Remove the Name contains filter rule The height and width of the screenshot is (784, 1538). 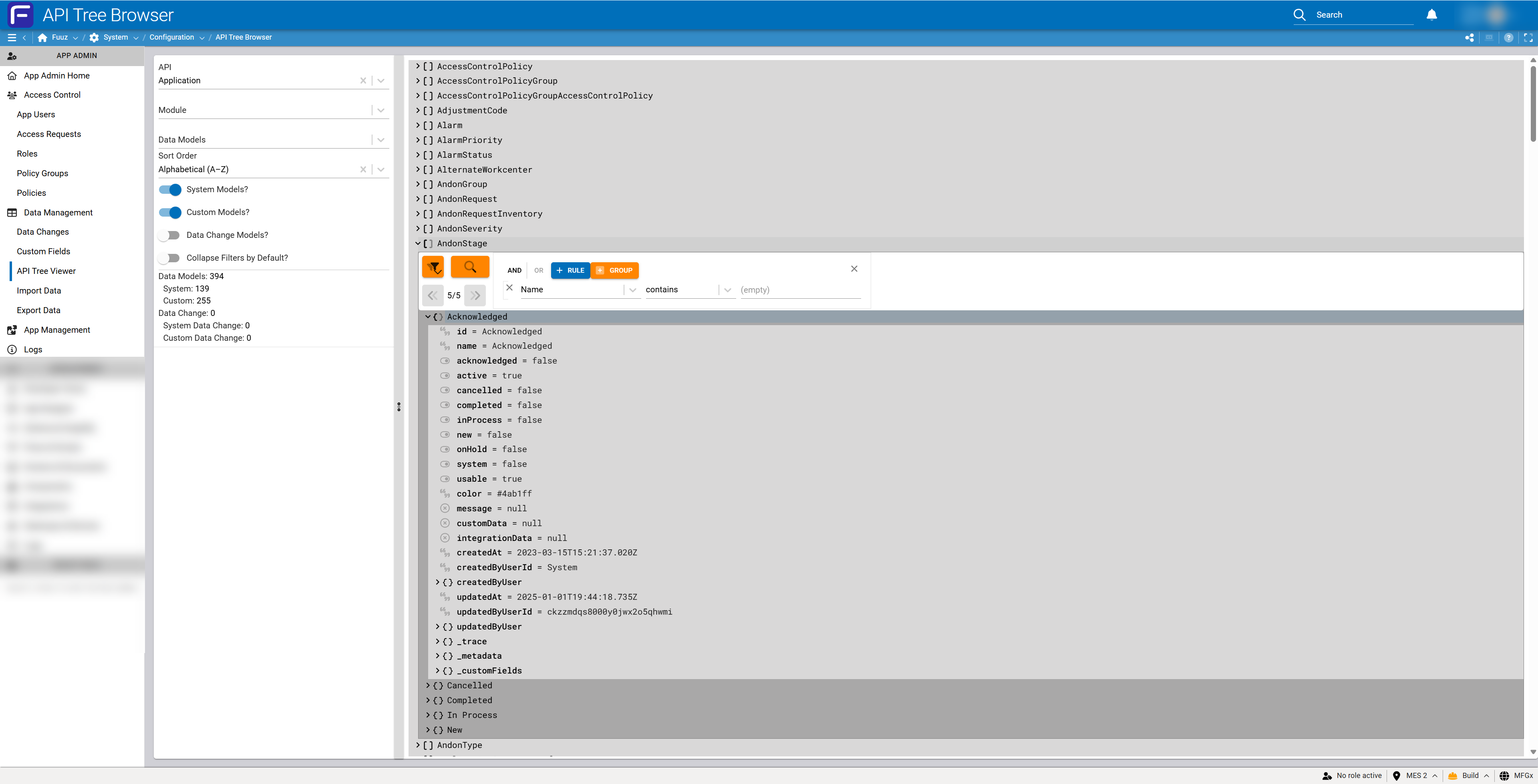coord(509,288)
